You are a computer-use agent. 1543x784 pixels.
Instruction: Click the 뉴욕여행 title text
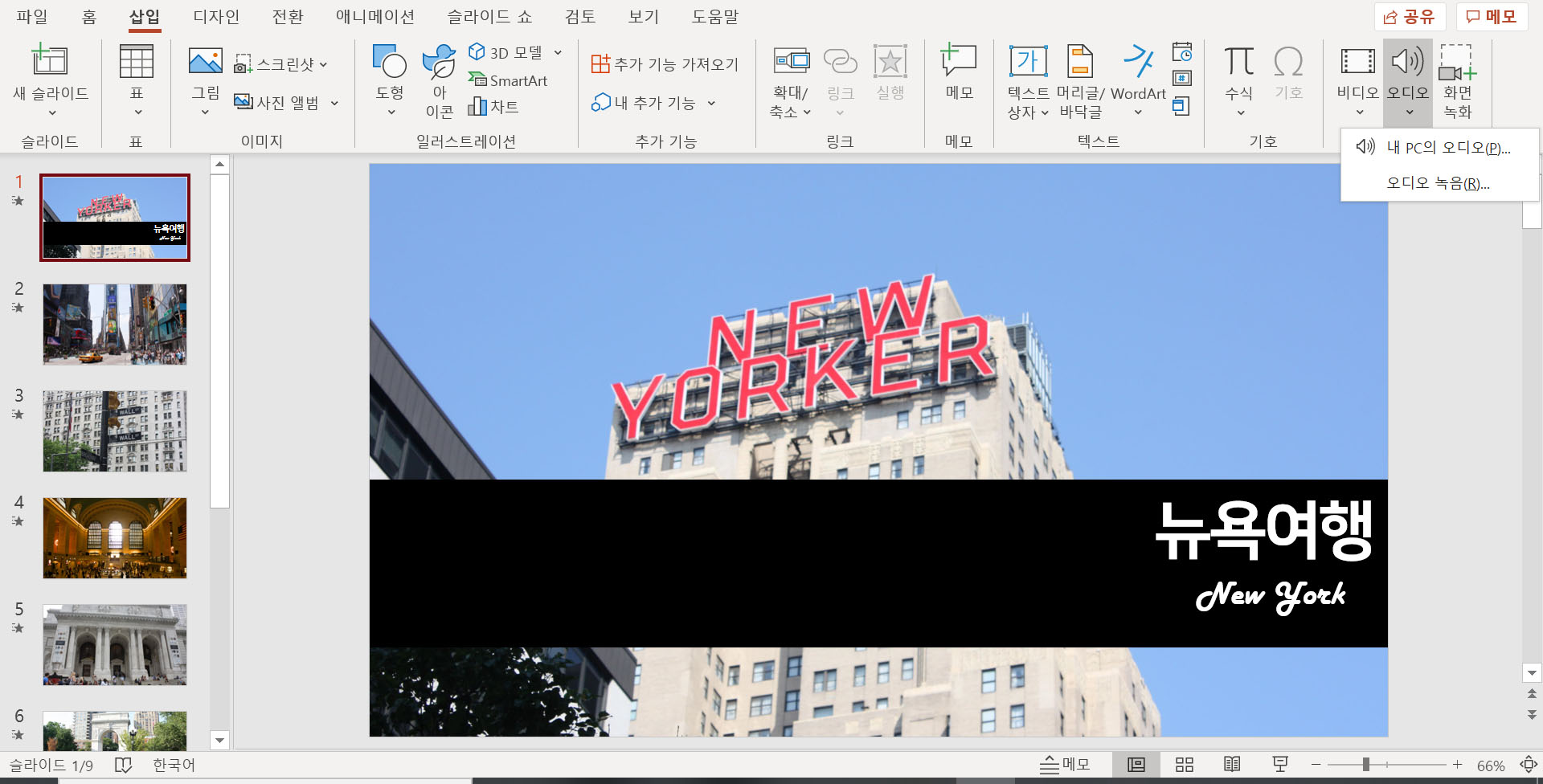click(x=1264, y=530)
